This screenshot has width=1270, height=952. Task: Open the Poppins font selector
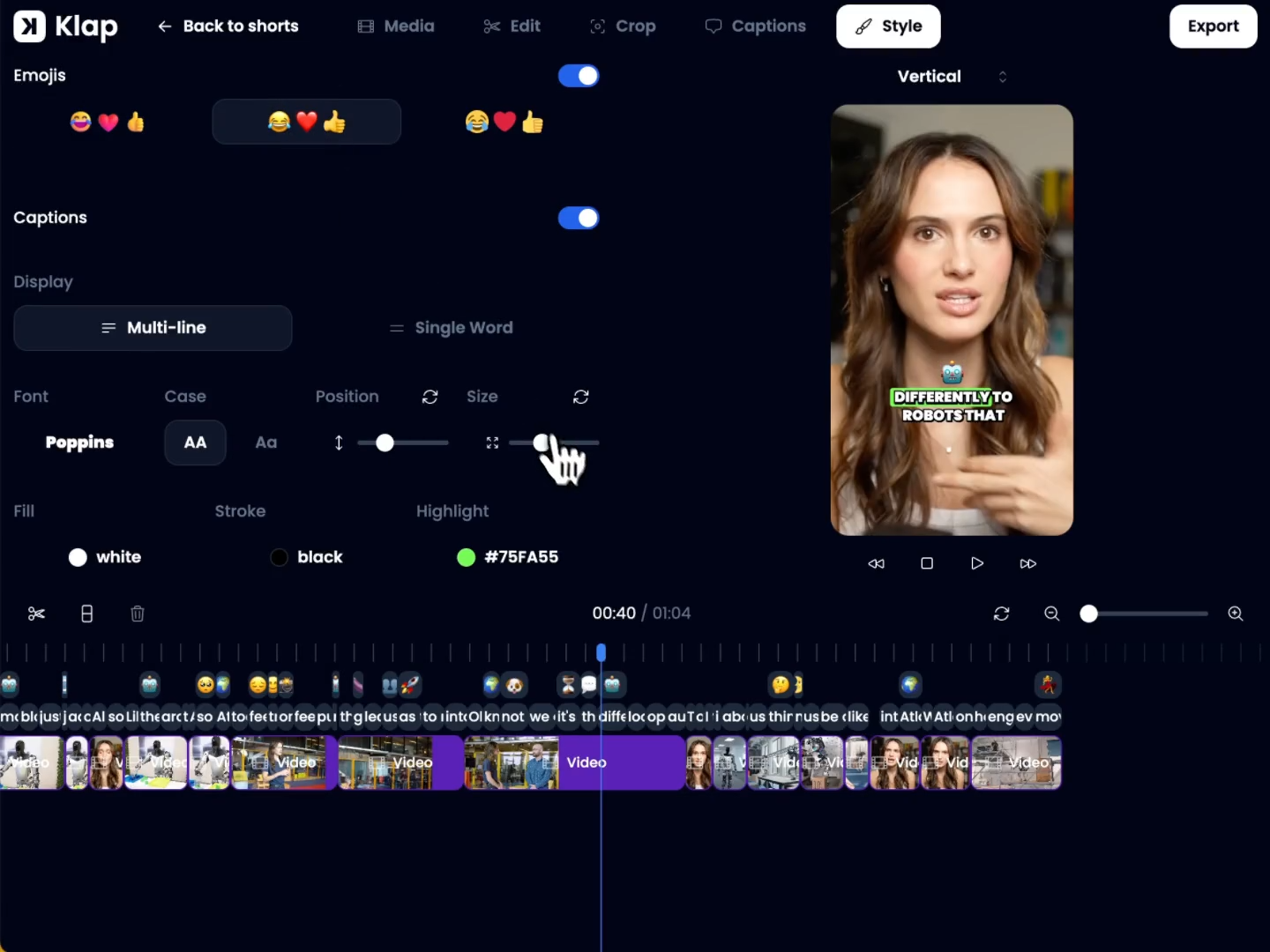[79, 443]
